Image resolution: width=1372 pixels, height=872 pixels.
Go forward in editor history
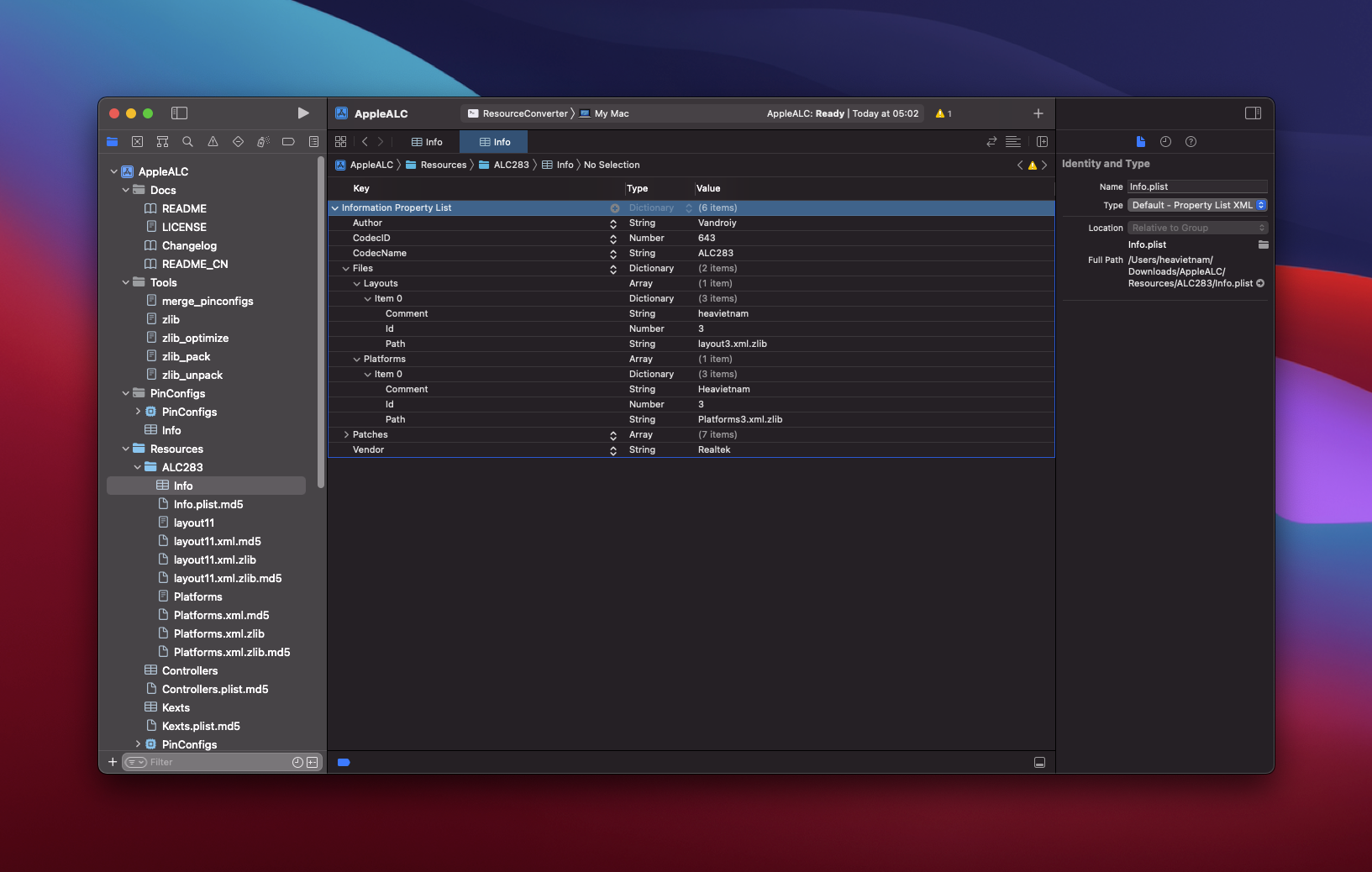point(381,142)
